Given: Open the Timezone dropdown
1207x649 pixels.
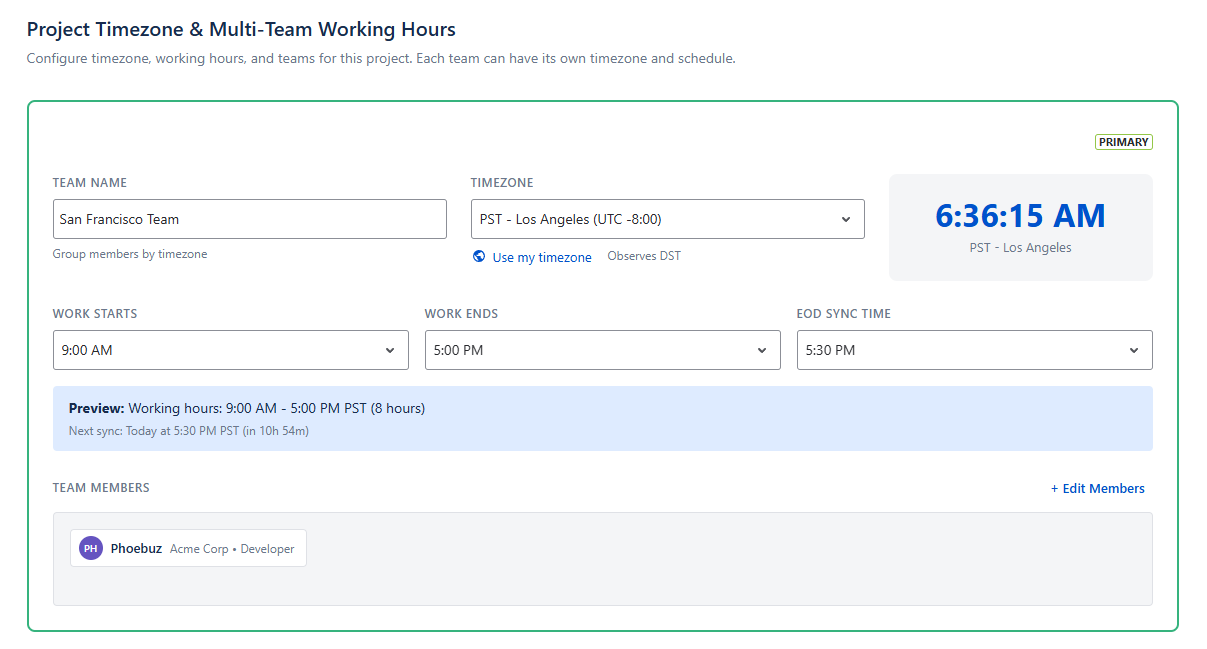Looking at the screenshot, I should tap(667, 218).
